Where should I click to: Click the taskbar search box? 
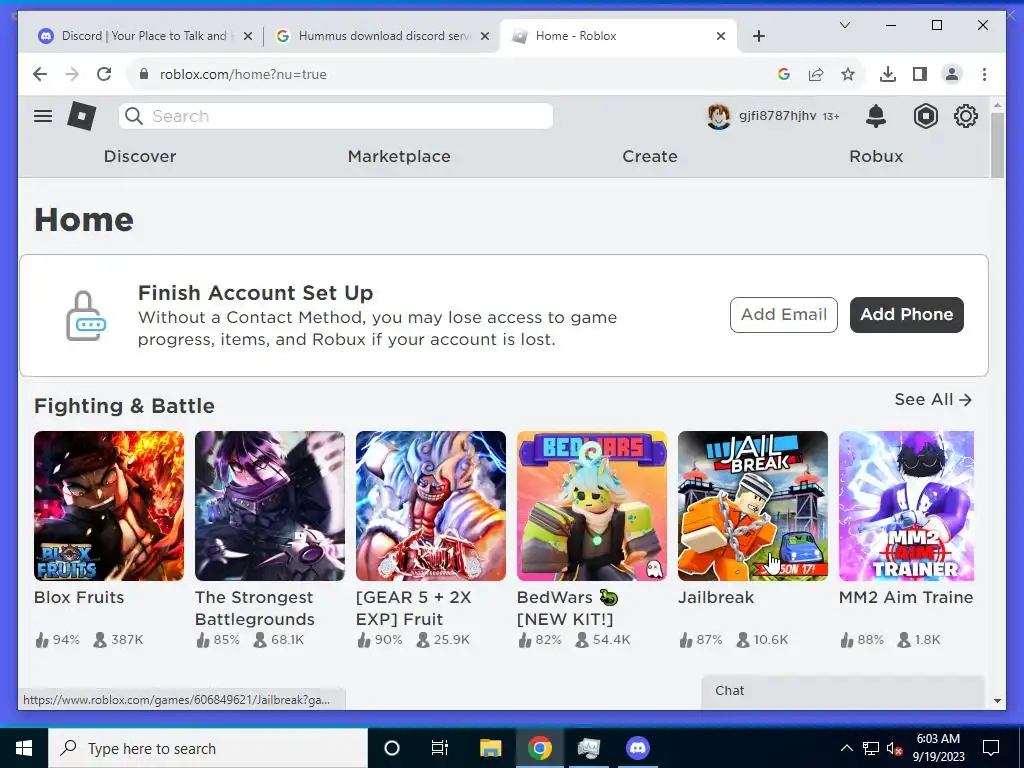(208, 748)
